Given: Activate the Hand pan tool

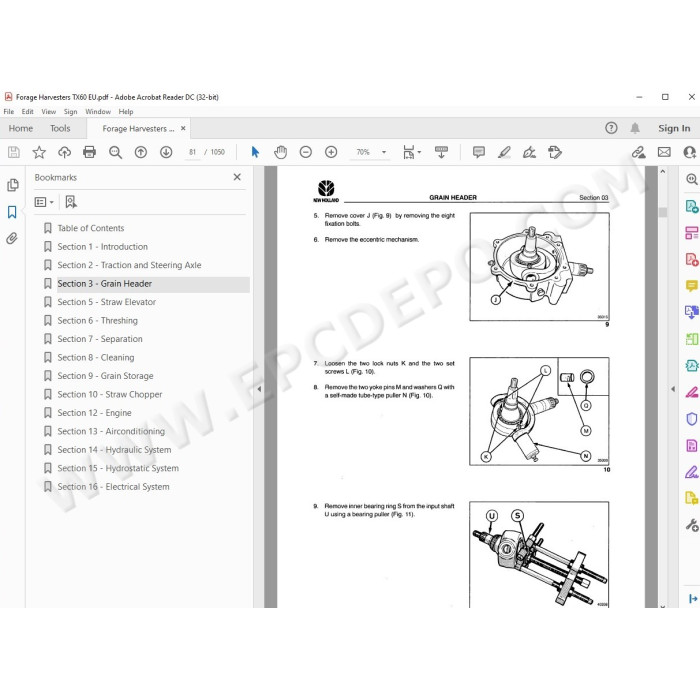Looking at the screenshot, I should [280, 152].
